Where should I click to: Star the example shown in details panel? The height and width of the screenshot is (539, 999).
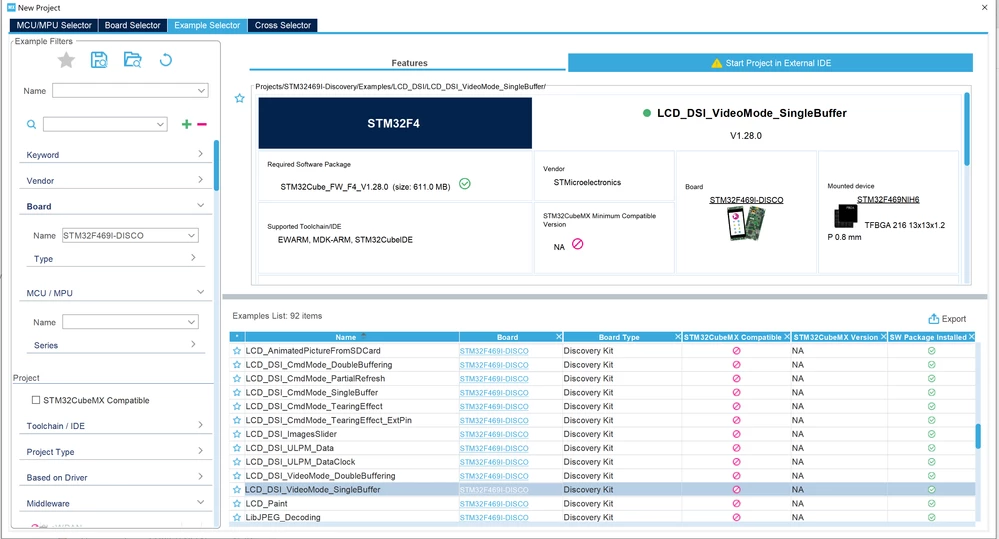(x=240, y=98)
